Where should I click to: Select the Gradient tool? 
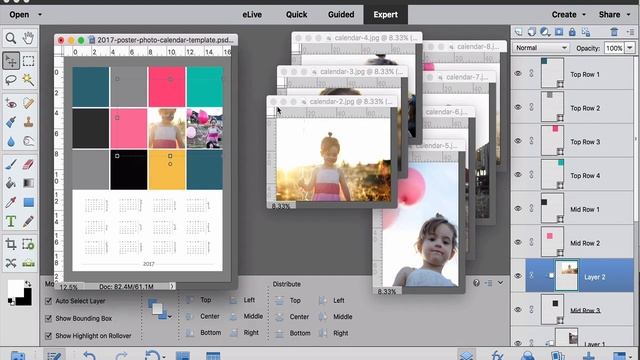click(28, 183)
